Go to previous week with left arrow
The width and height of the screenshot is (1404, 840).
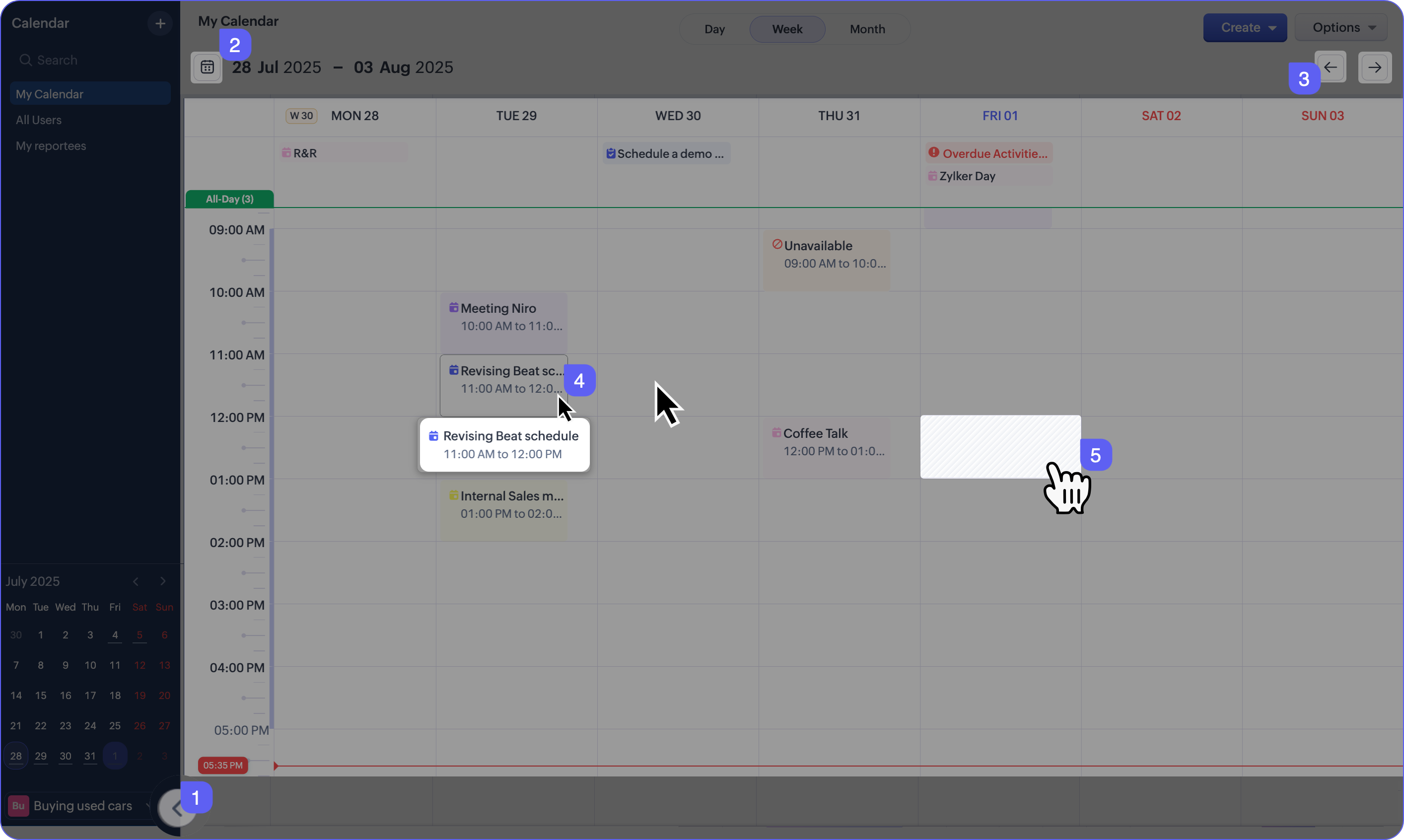pos(1331,68)
